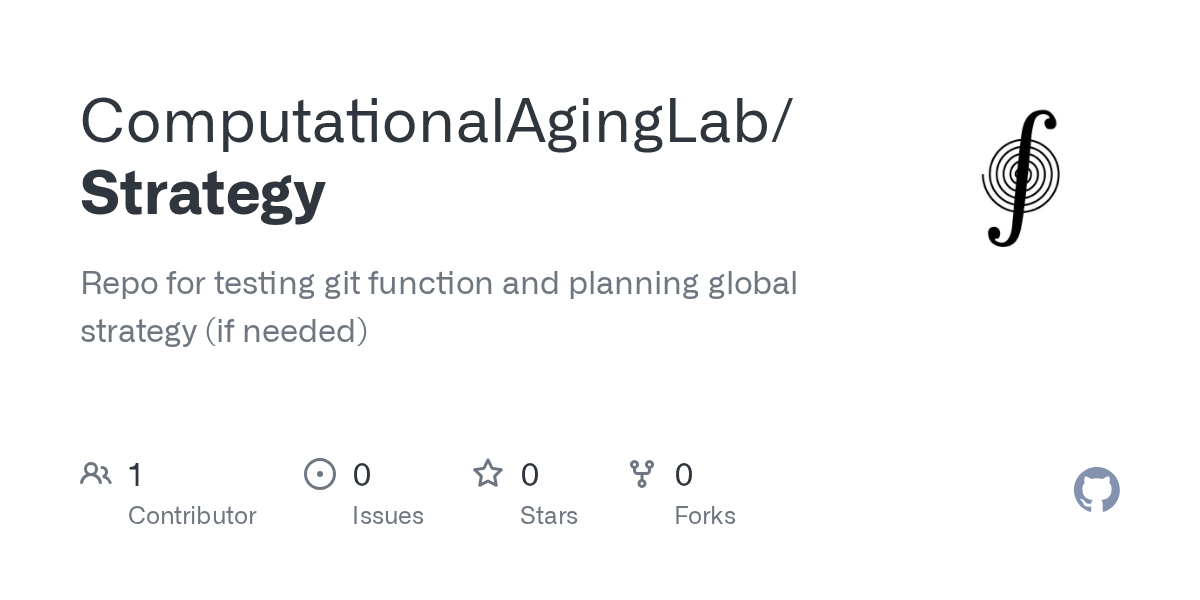The image size is (1200, 600).
Task: Click the 0 count above Issues
Action: coord(362,475)
